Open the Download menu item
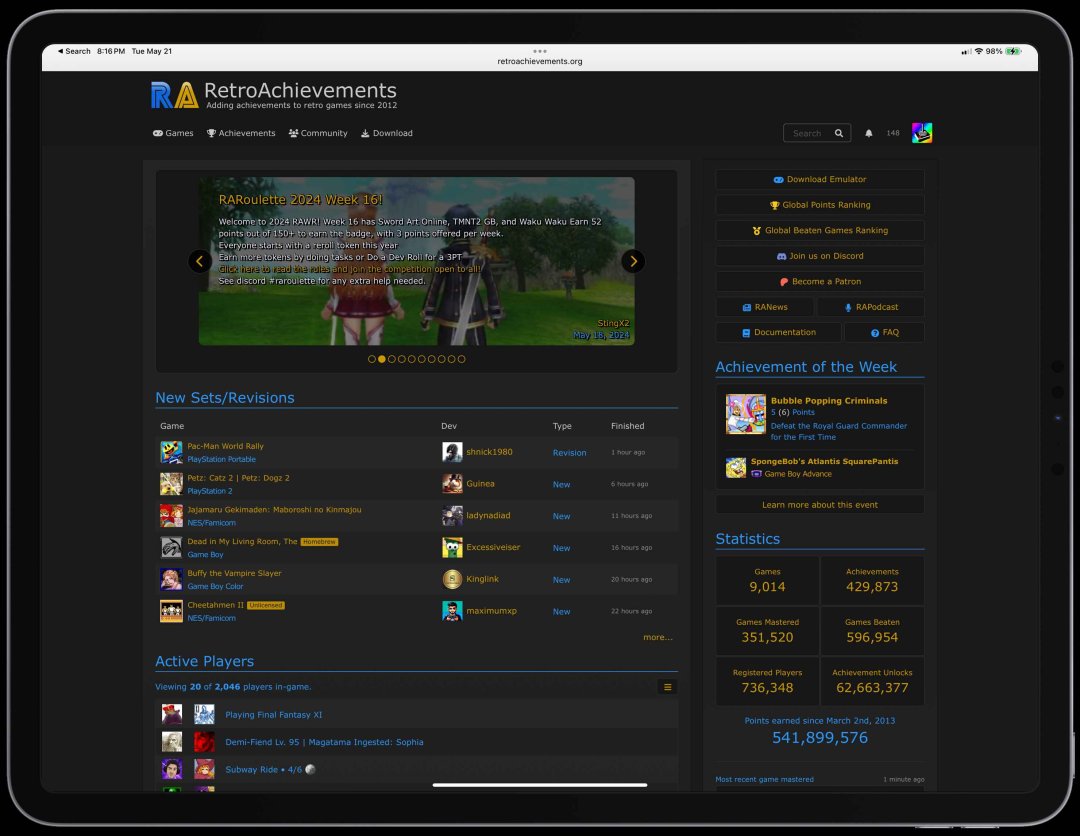The image size is (1080, 836). [x=386, y=133]
